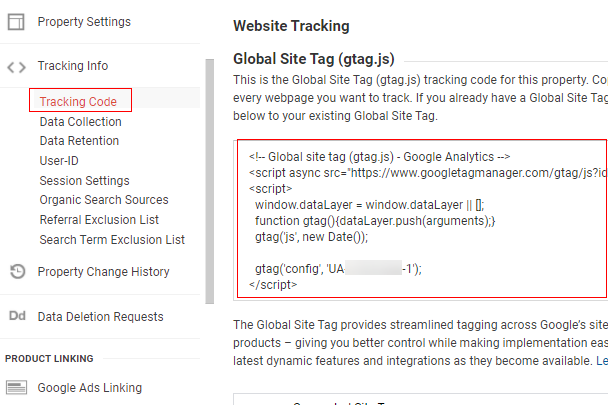Open Data Collection settings
The image size is (608, 405).
pyautogui.click(x=81, y=121)
